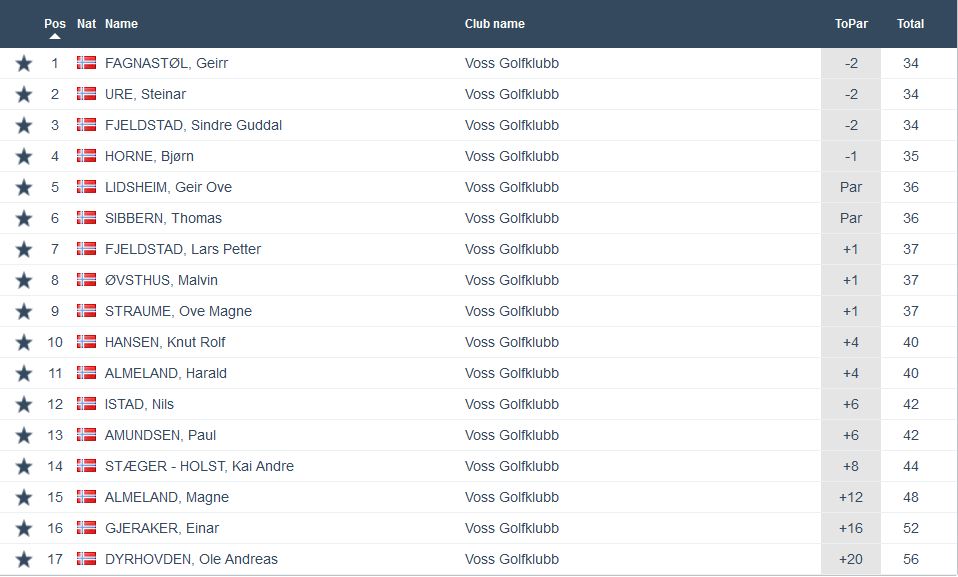This screenshot has height=577, width=958.
Task: Click the Club name column header
Action: click(x=494, y=23)
